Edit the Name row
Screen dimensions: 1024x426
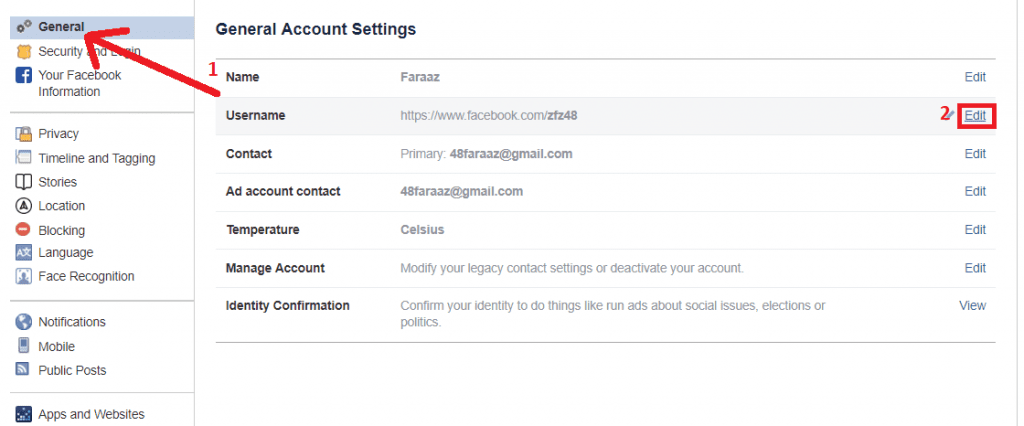(975, 77)
